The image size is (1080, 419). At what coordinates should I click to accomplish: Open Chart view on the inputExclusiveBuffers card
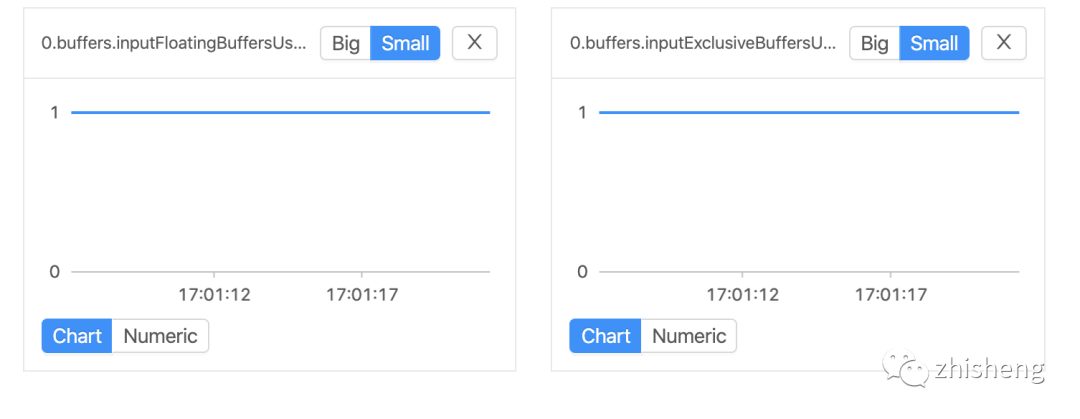tap(605, 336)
